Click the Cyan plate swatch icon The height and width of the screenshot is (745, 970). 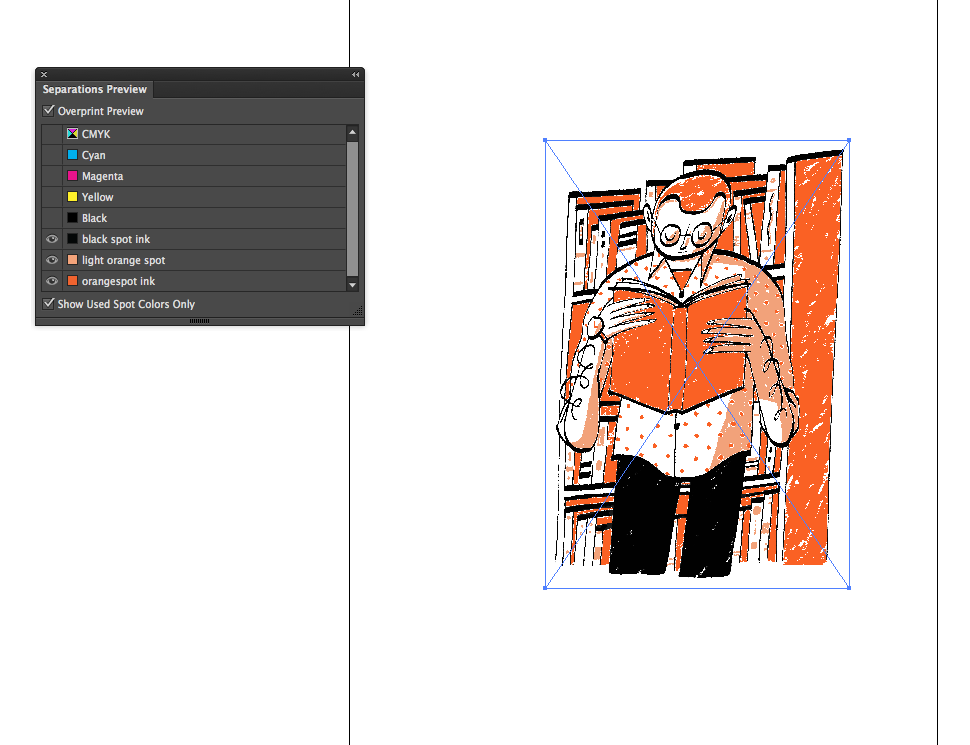click(71, 154)
